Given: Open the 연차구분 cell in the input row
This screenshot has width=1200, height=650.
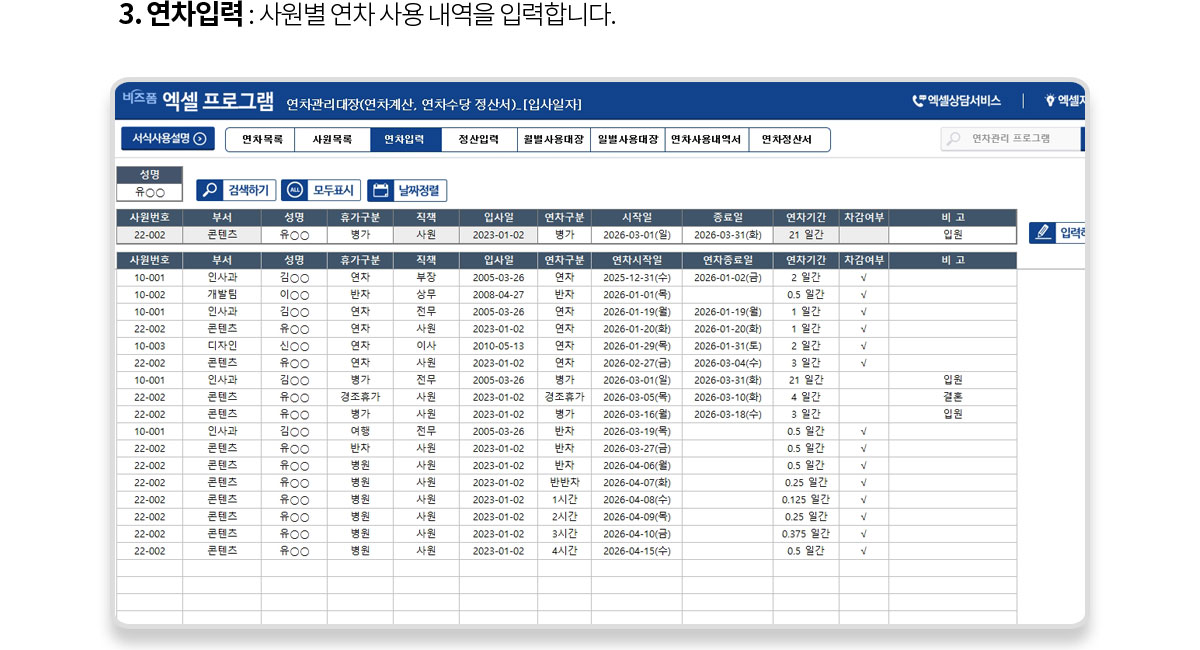Looking at the screenshot, I should point(564,235).
